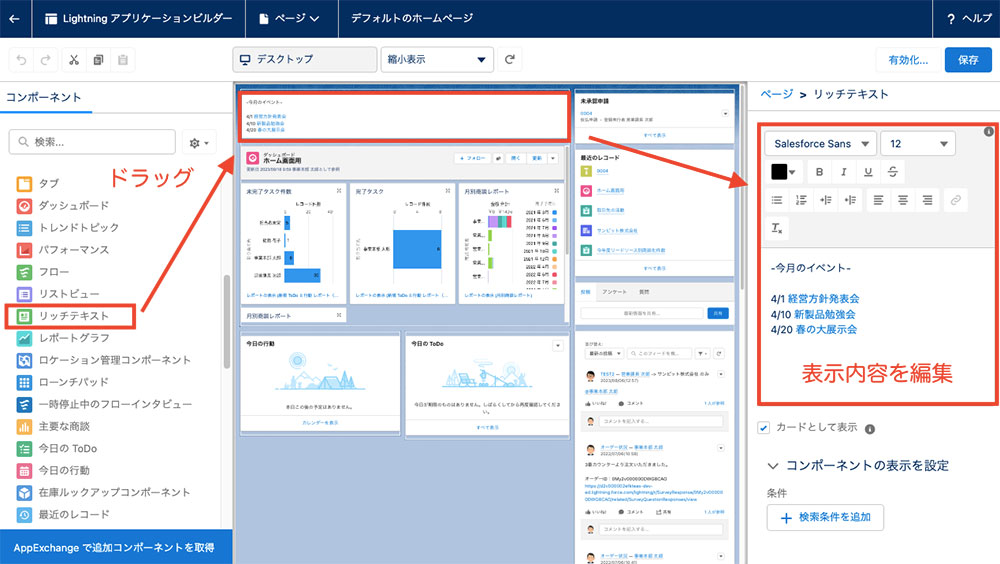
Task: Align text right
Action: [927, 200]
